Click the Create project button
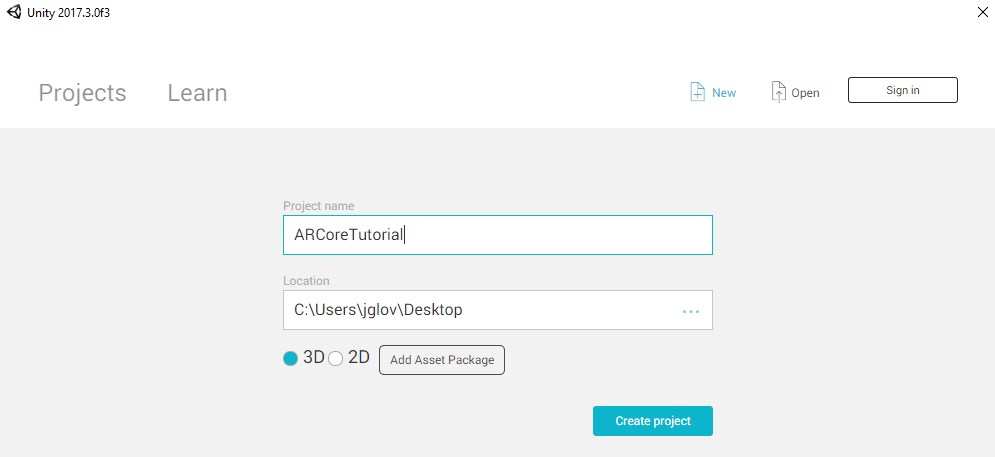The height and width of the screenshot is (457, 995). (x=652, y=421)
